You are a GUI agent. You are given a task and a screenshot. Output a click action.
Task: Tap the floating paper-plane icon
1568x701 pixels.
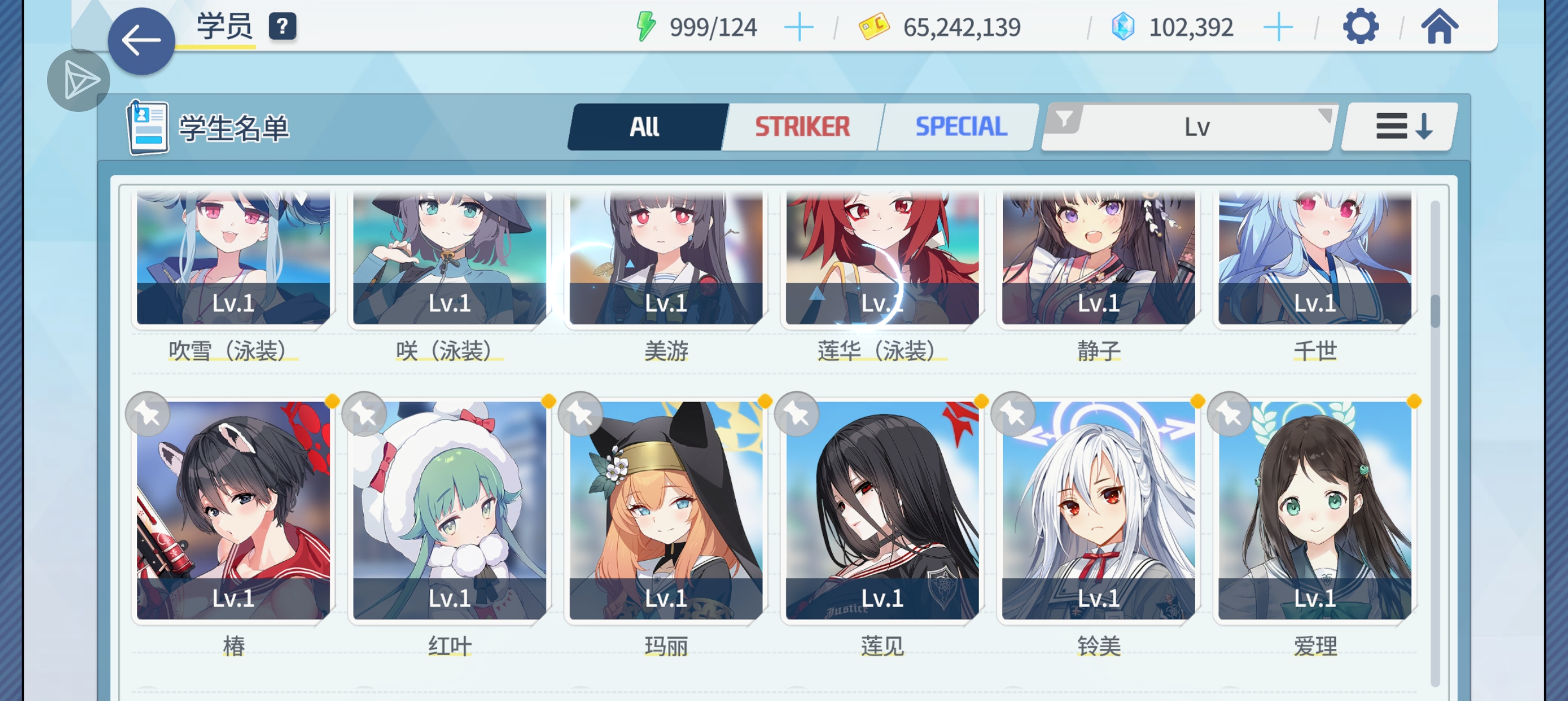pyautogui.click(x=79, y=80)
